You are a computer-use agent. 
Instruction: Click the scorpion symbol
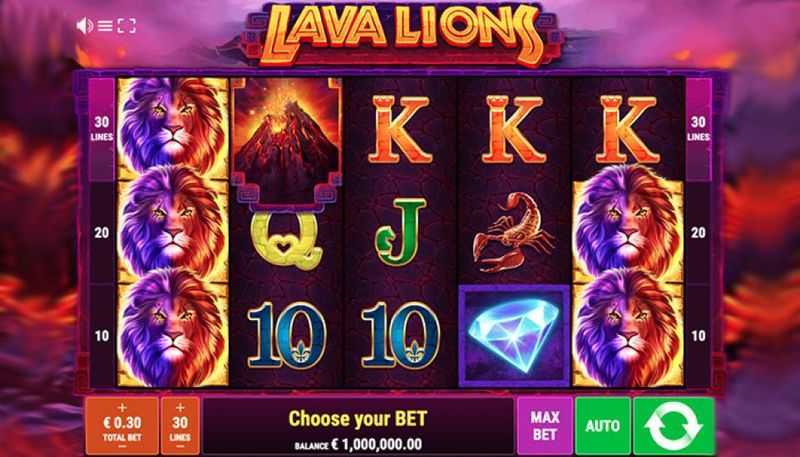tap(513, 233)
